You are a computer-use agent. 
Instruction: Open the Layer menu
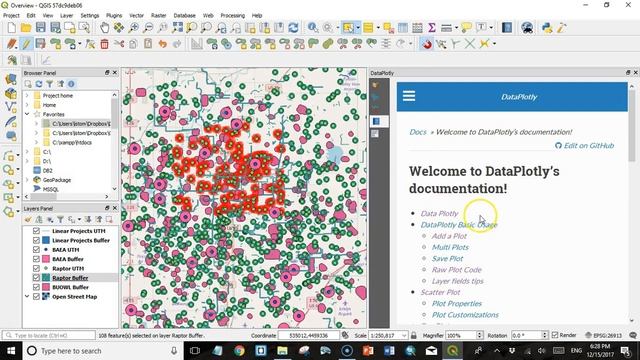click(67, 16)
